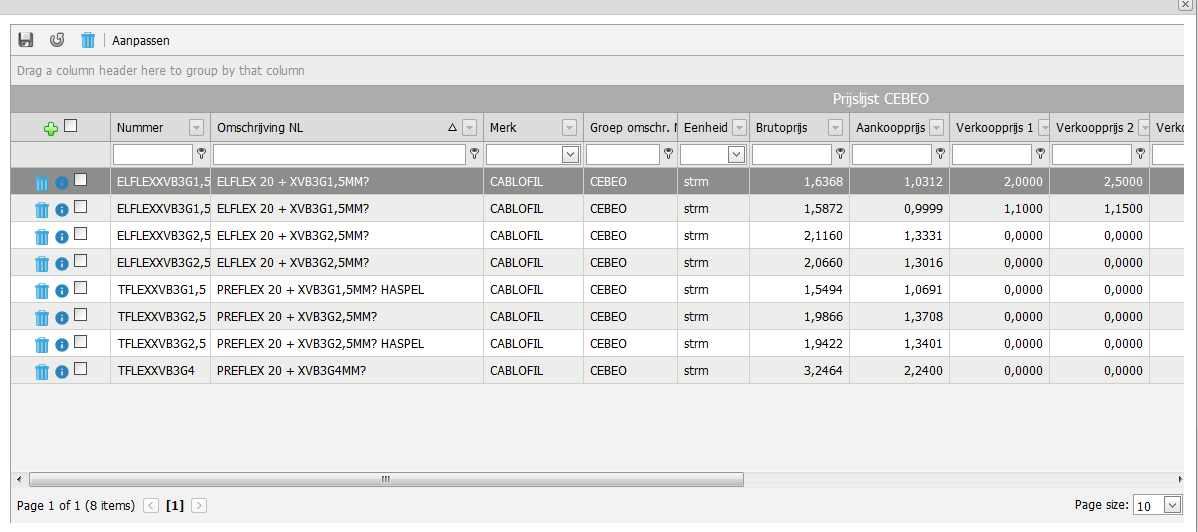Image resolution: width=1198 pixels, height=532 pixels.
Task: Show info for row with Brutoprijs 1,6368
Action: (62, 183)
